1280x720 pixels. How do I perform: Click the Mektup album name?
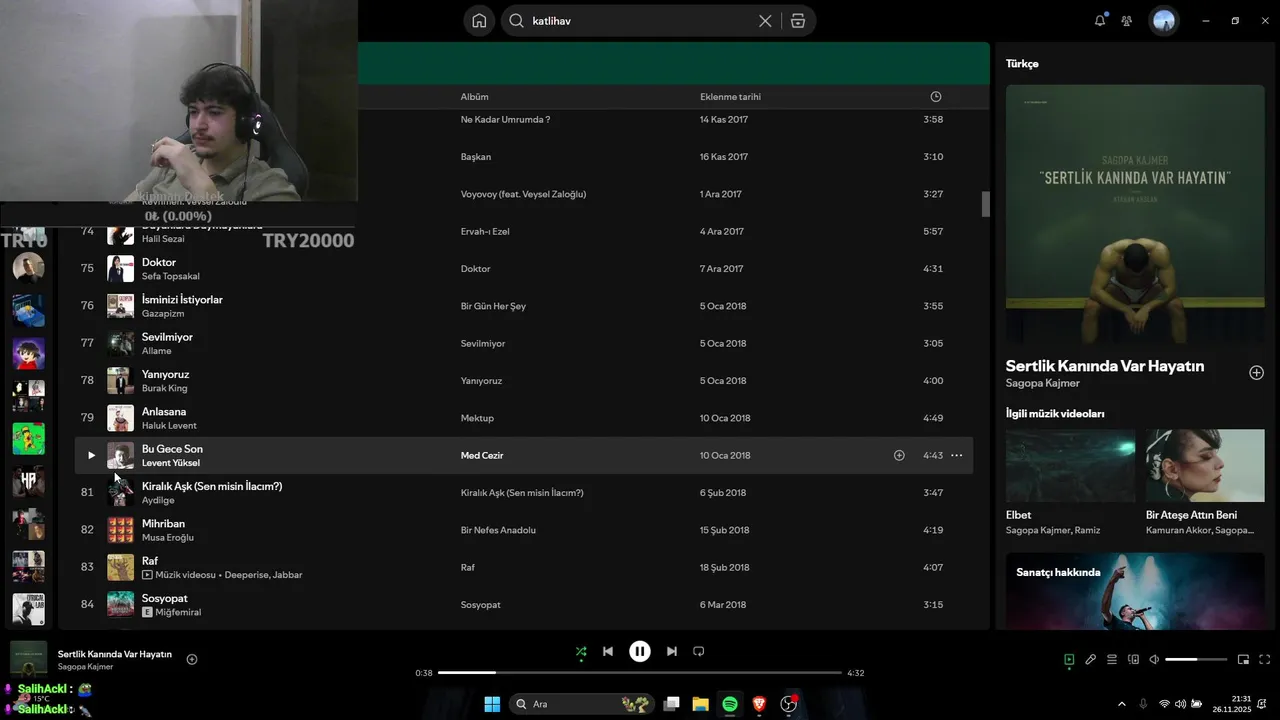coord(477,418)
